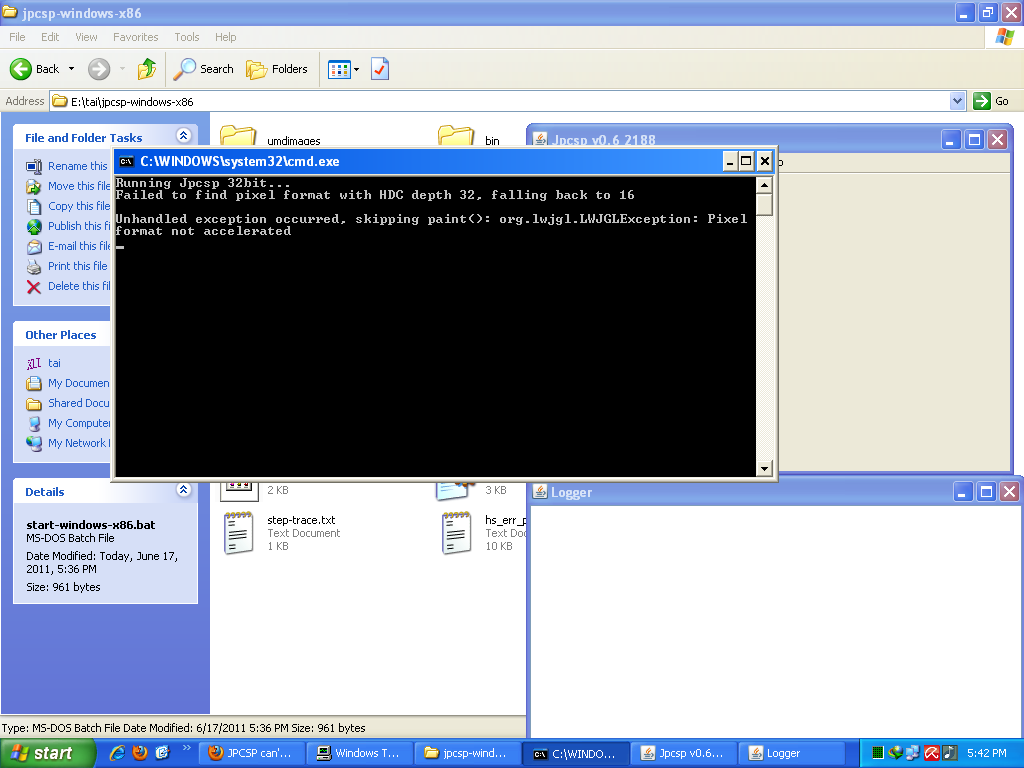
Task: Select the umdimages folder
Action: [x=270, y=136]
